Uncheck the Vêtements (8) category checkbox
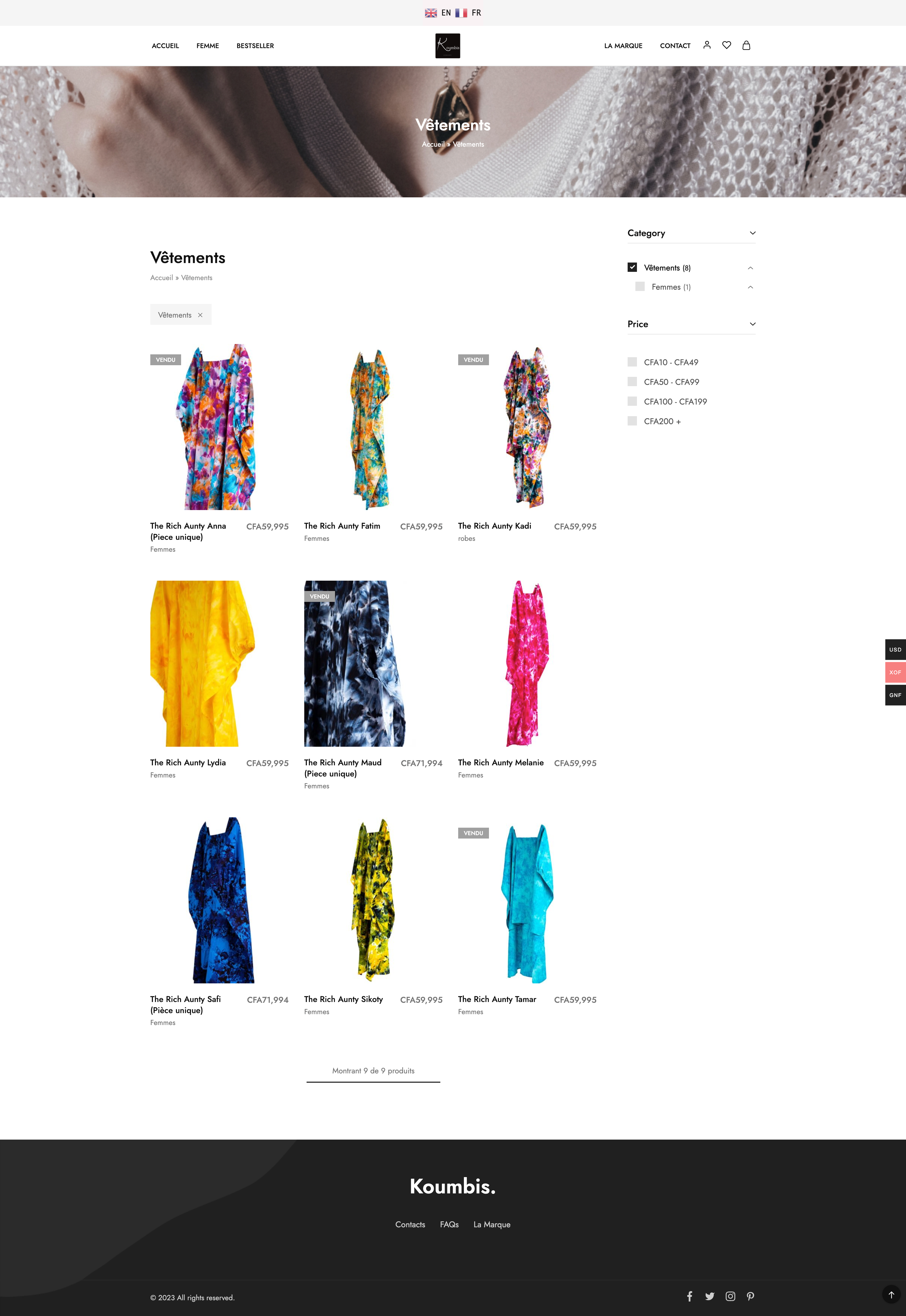 [x=632, y=267]
